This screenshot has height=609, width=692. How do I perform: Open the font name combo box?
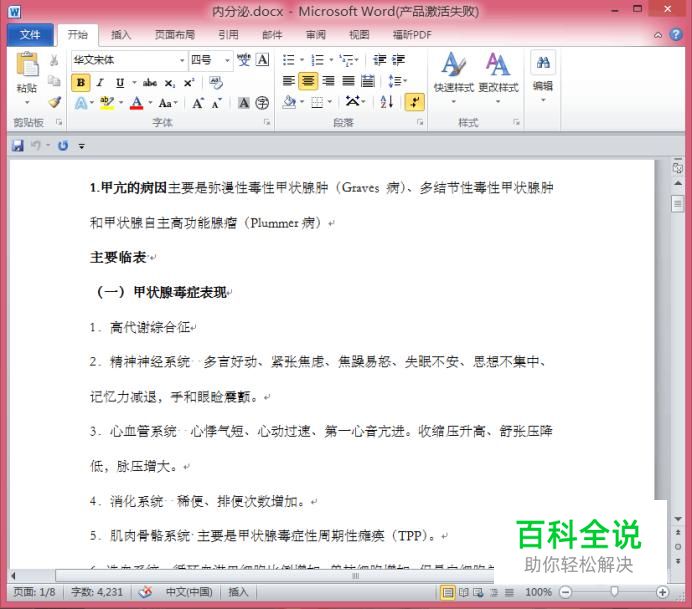click(129, 60)
